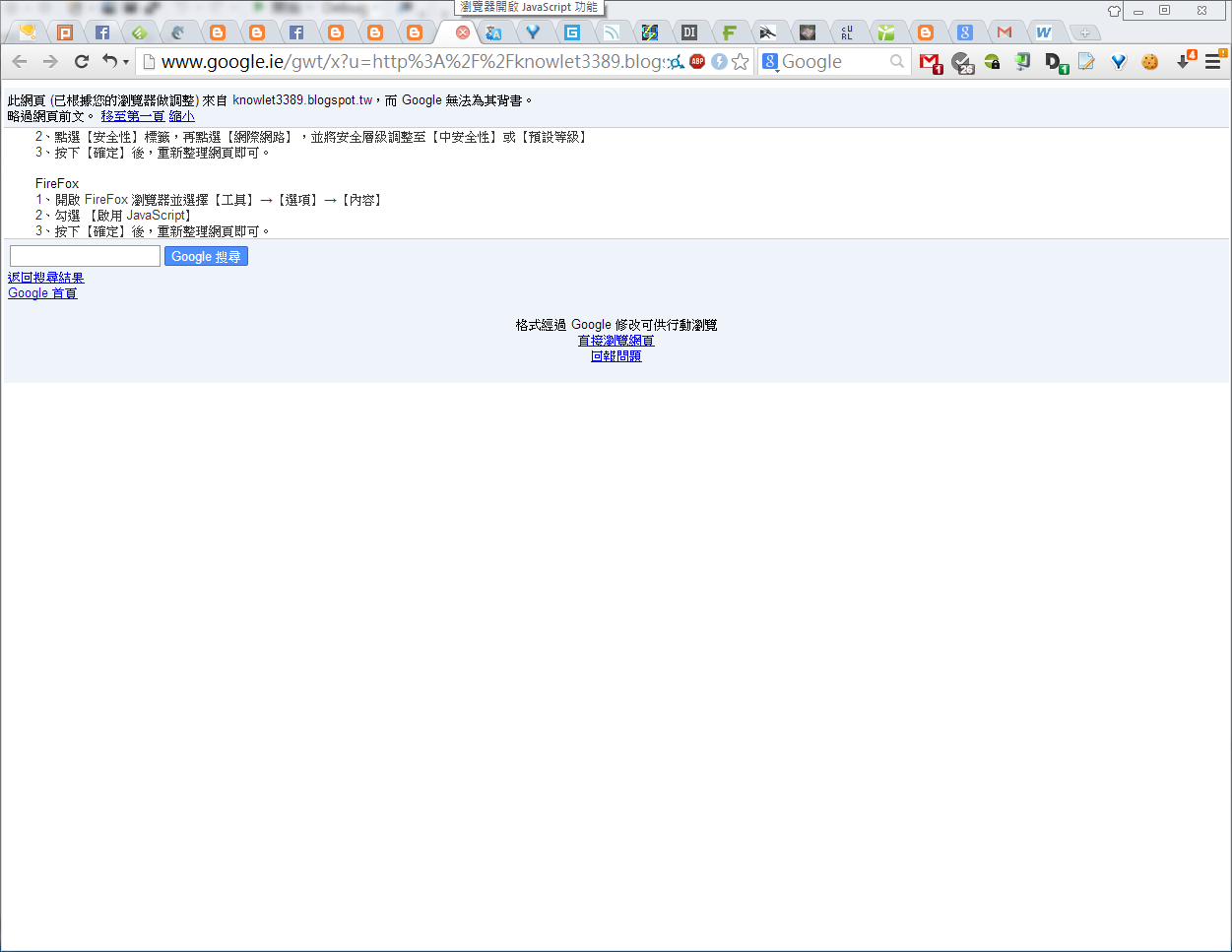The image size is (1232, 952).
Task: Click the page search text field
Action: 85,256
